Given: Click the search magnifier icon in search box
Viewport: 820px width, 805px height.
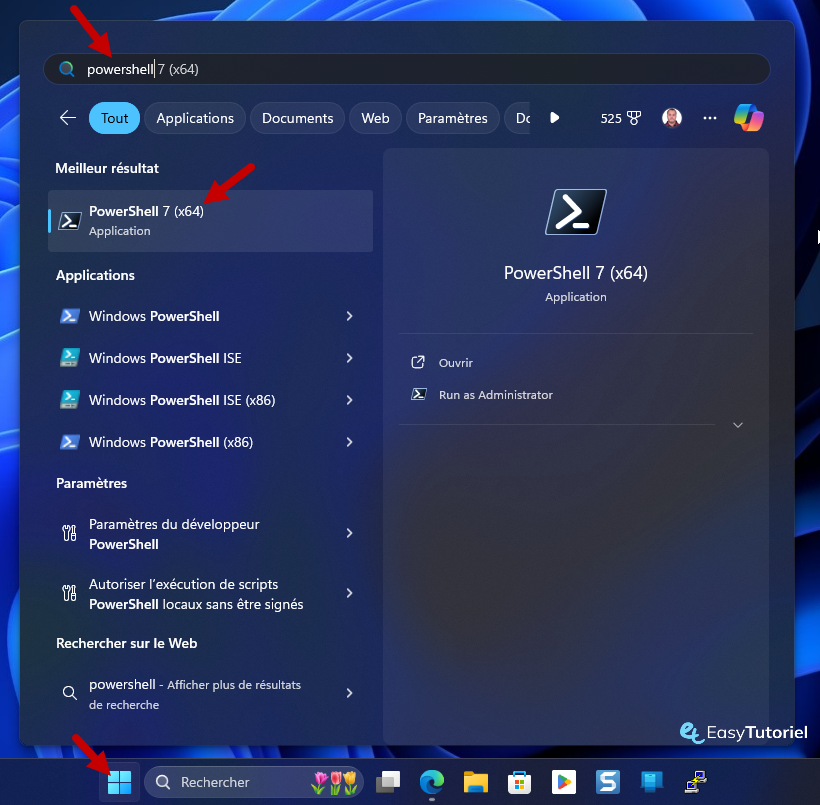Looking at the screenshot, I should [x=66, y=69].
